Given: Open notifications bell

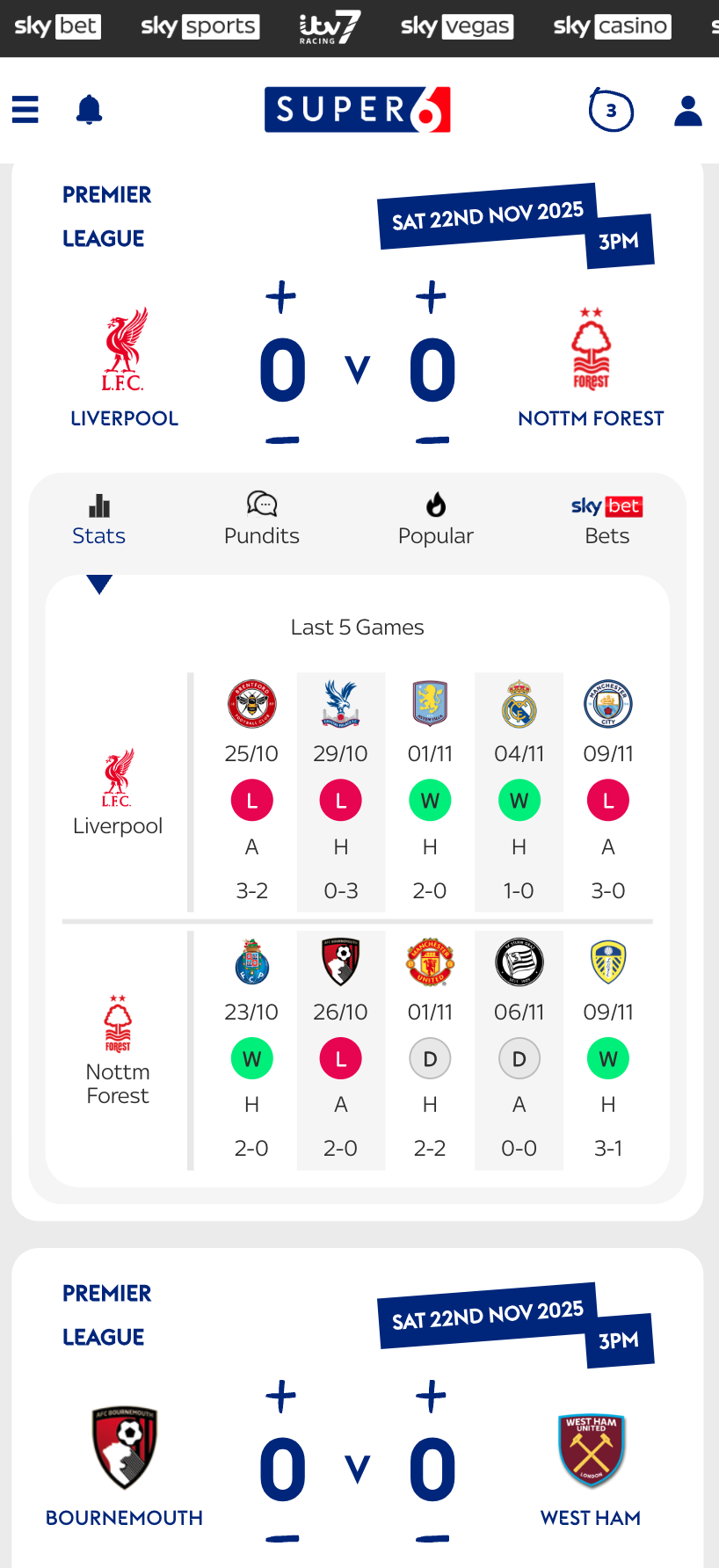Looking at the screenshot, I should (x=89, y=110).
